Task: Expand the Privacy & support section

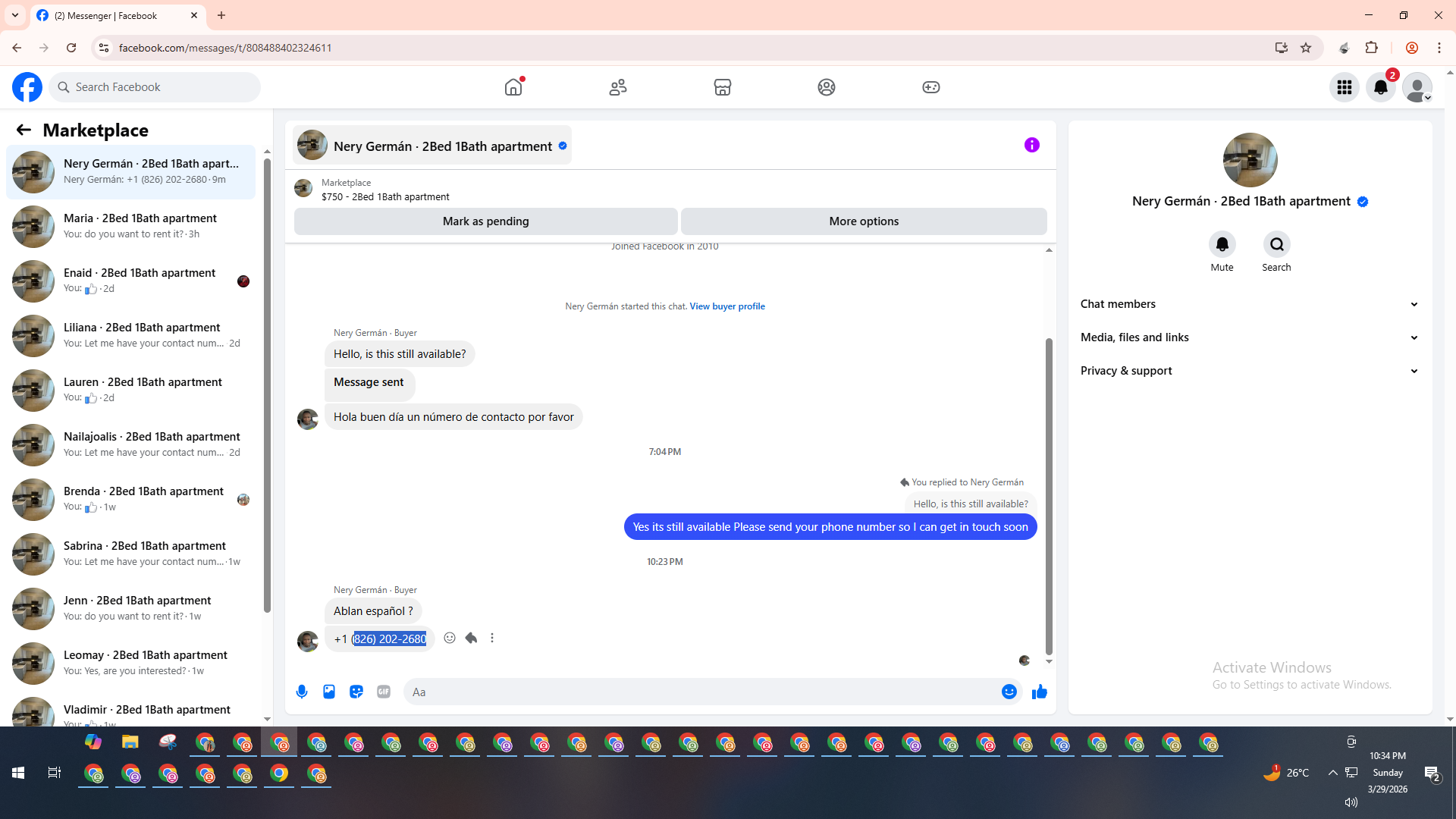Action: tap(1250, 371)
